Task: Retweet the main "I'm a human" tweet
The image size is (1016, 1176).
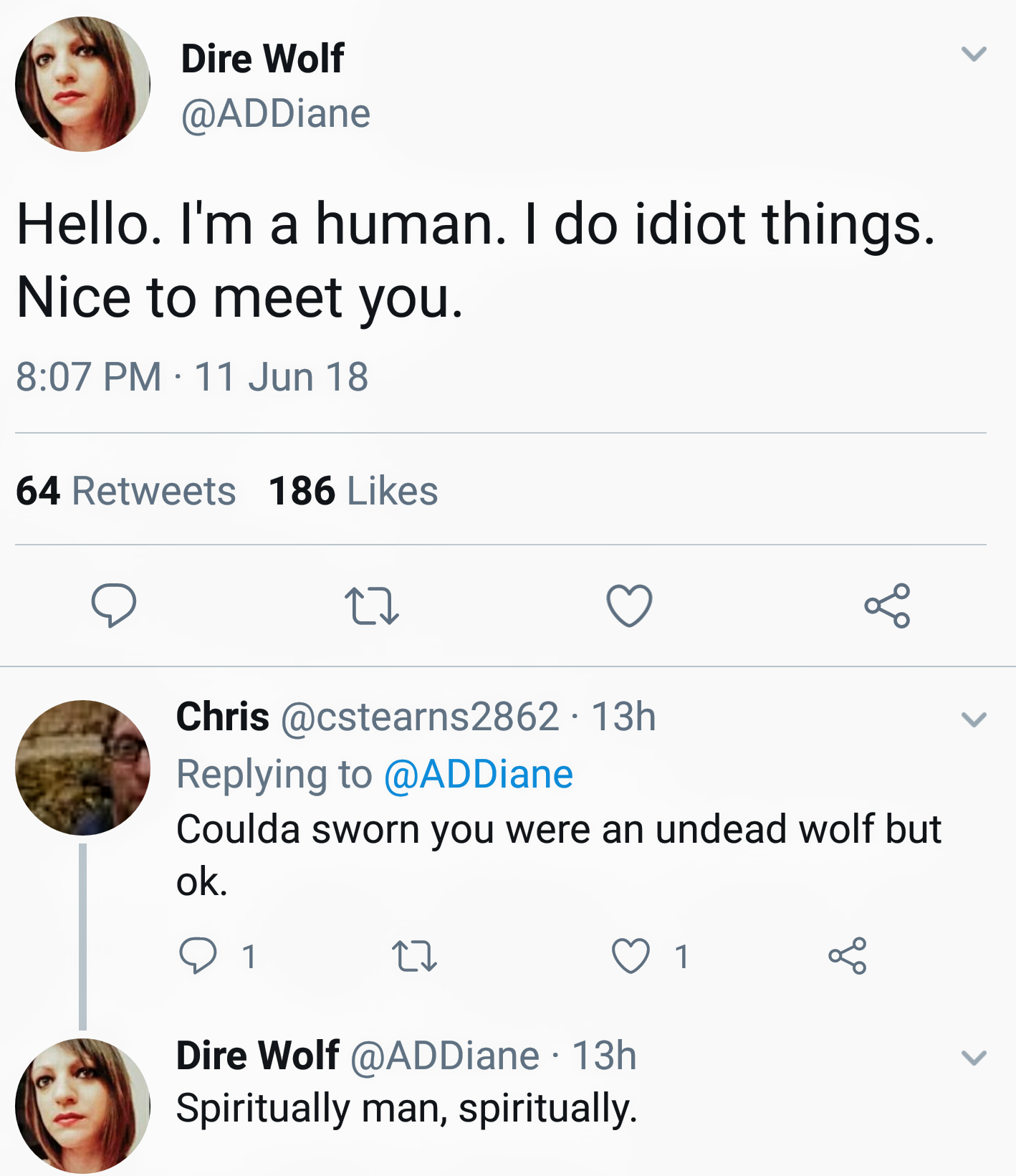Action: click(371, 606)
